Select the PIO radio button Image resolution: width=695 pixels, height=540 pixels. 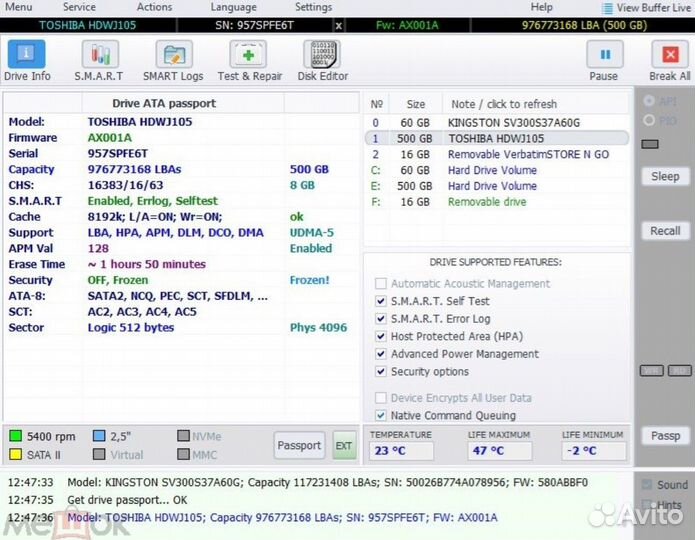pos(649,120)
